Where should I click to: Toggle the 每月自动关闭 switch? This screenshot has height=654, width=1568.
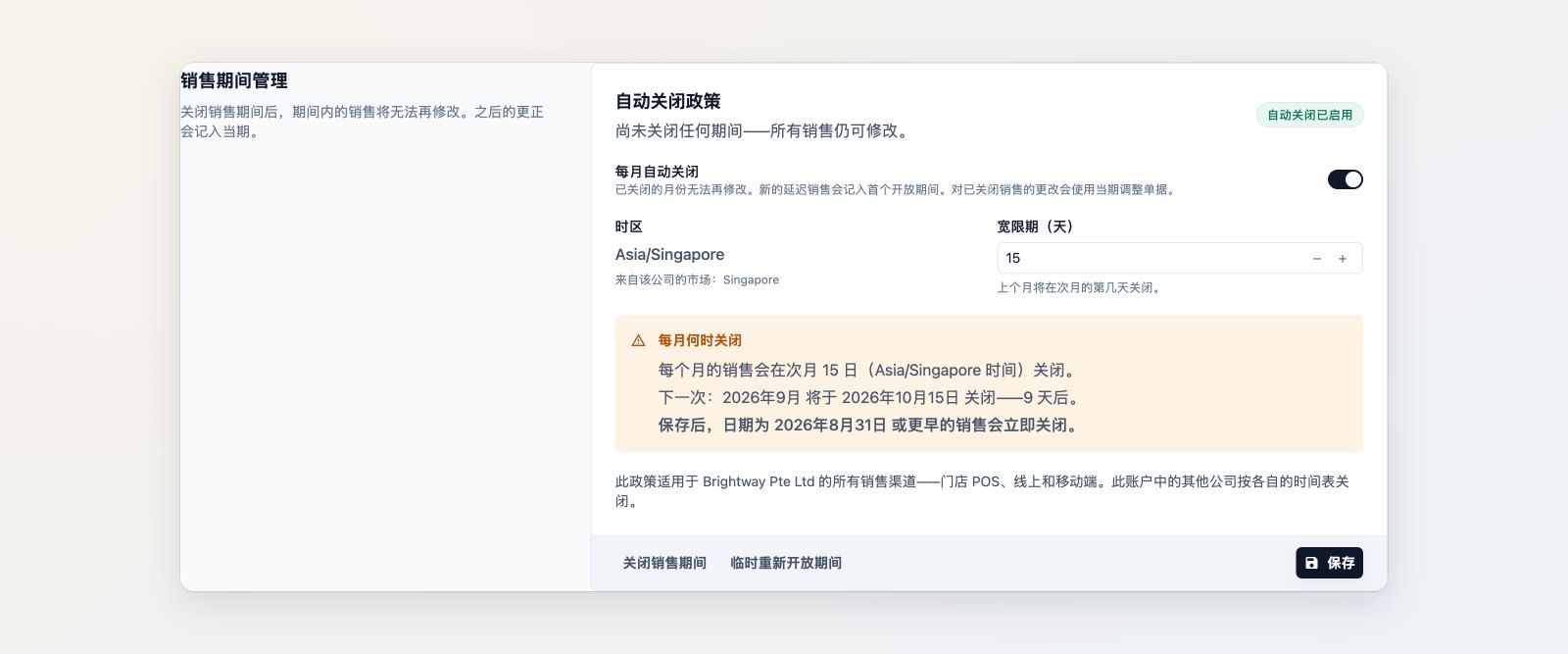[1345, 179]
